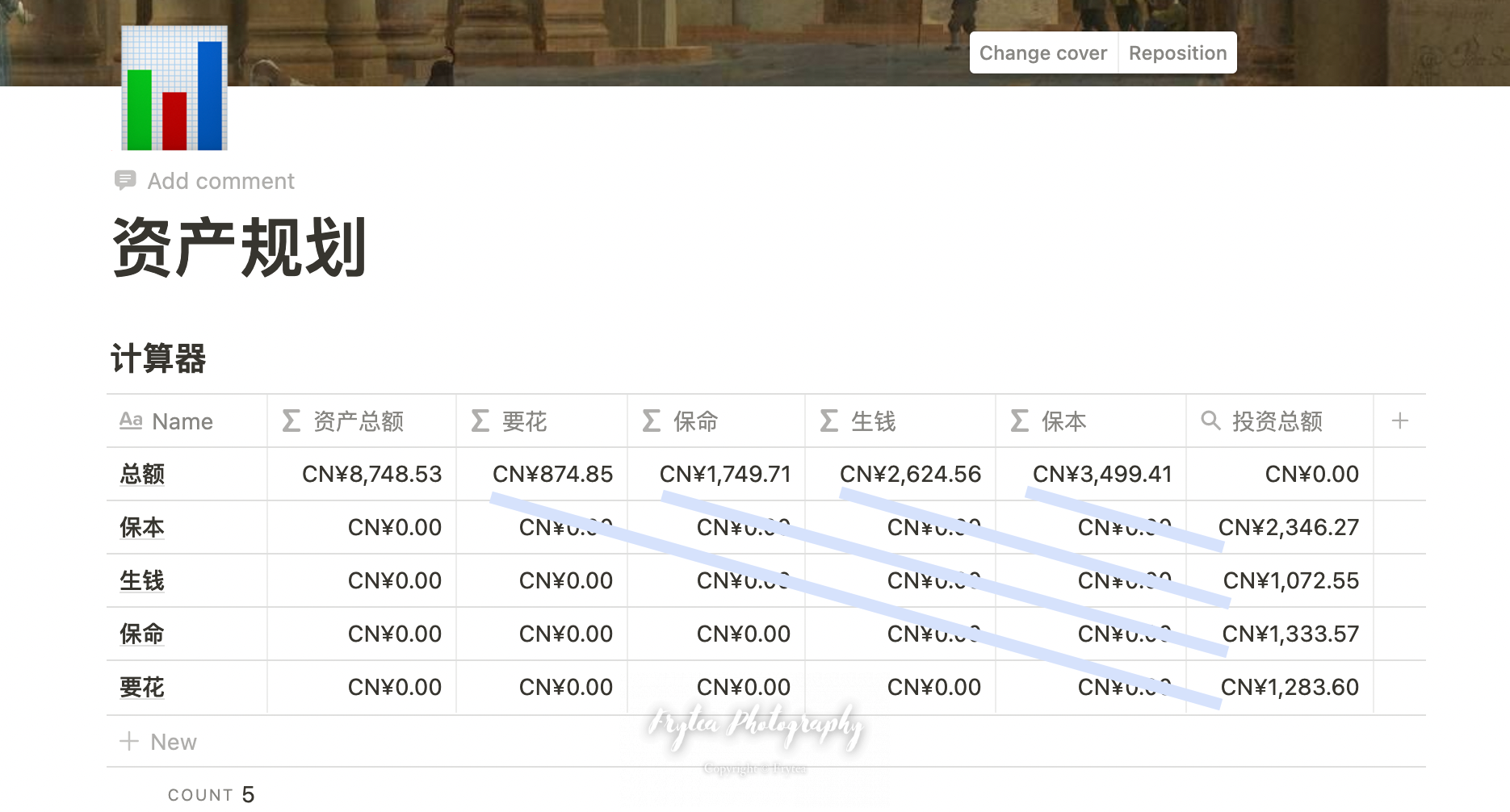Image resolution: width=1510 pixels, height=812 pixels.
Task: Open the COUNT calculation dropdown
Action: pos(211,794)
